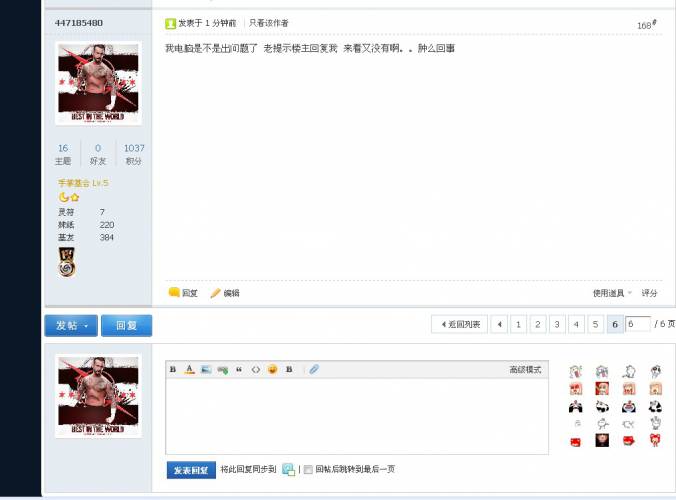Insert the dark portrait emoticon
676x500 pixels.
click(602, 440)
